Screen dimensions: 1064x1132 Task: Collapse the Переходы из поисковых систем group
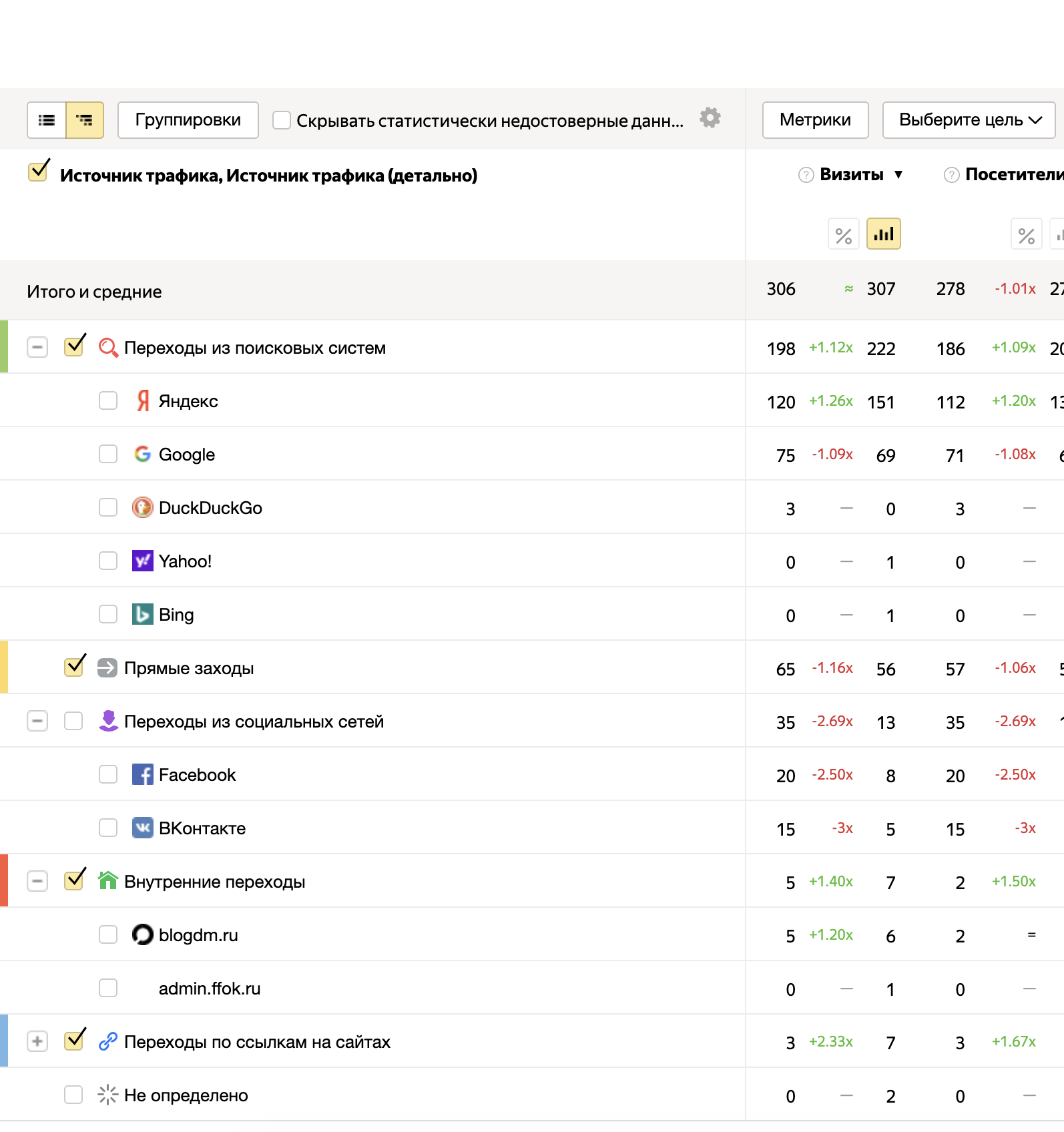pyautogui.click(x=37, y=347)
